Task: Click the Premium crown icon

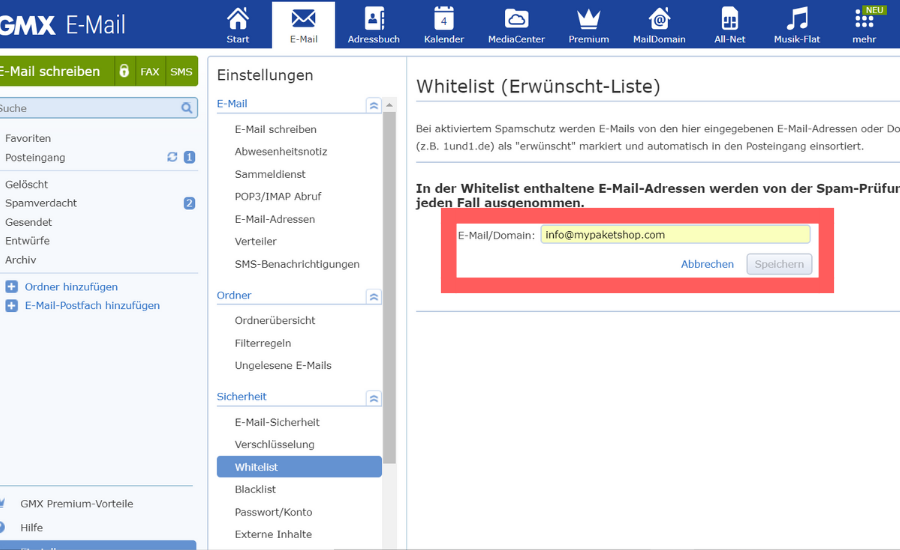Action: pyautogui.click(x=588, y=19)
